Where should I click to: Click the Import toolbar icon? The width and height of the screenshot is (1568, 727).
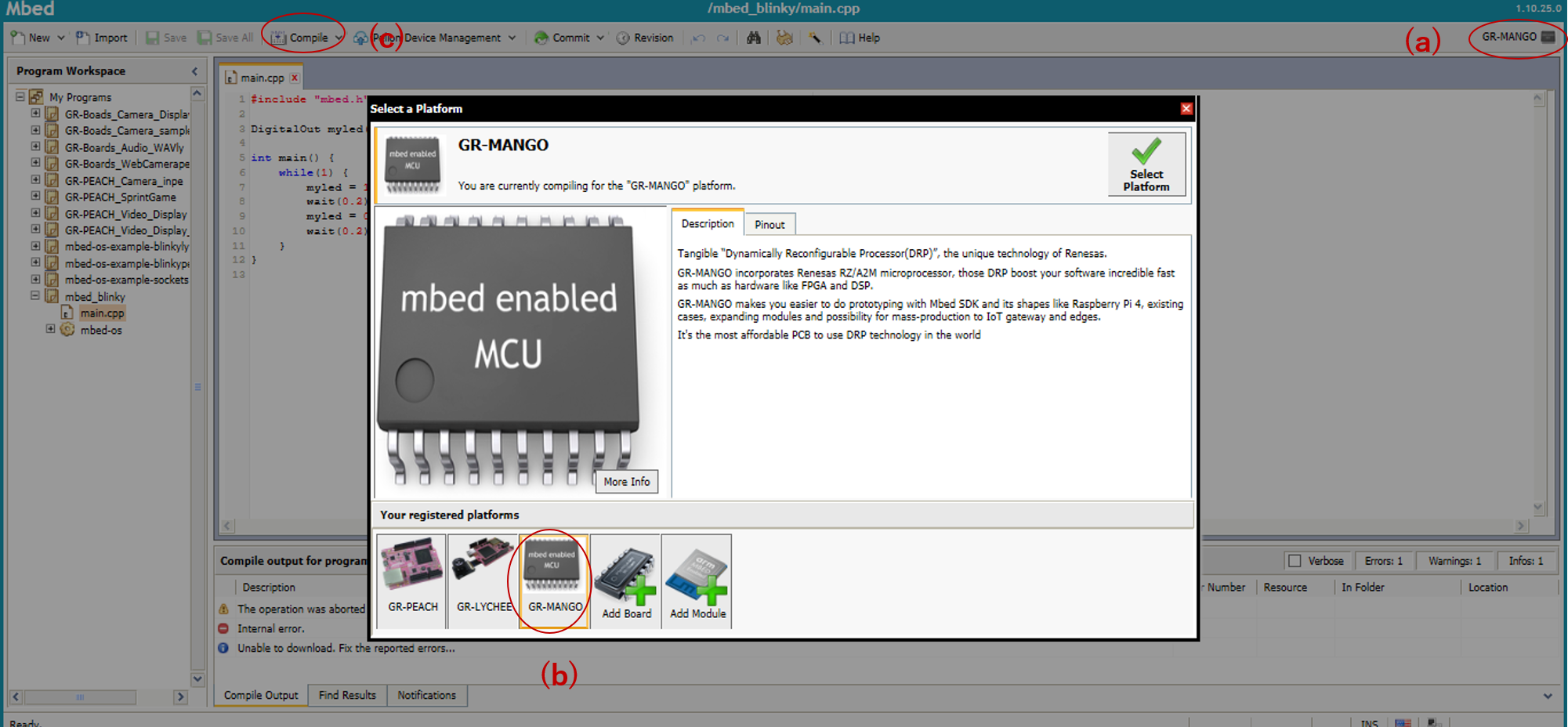(x=82, y=38)
